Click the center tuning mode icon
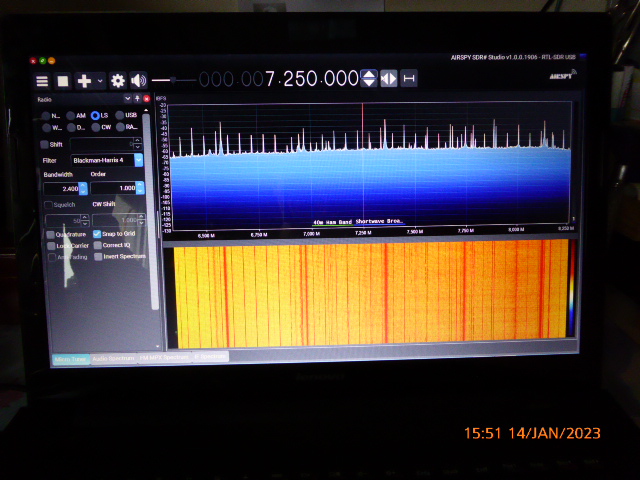The height and width of the screenshot is (480, 640). (x=389, y=79)
